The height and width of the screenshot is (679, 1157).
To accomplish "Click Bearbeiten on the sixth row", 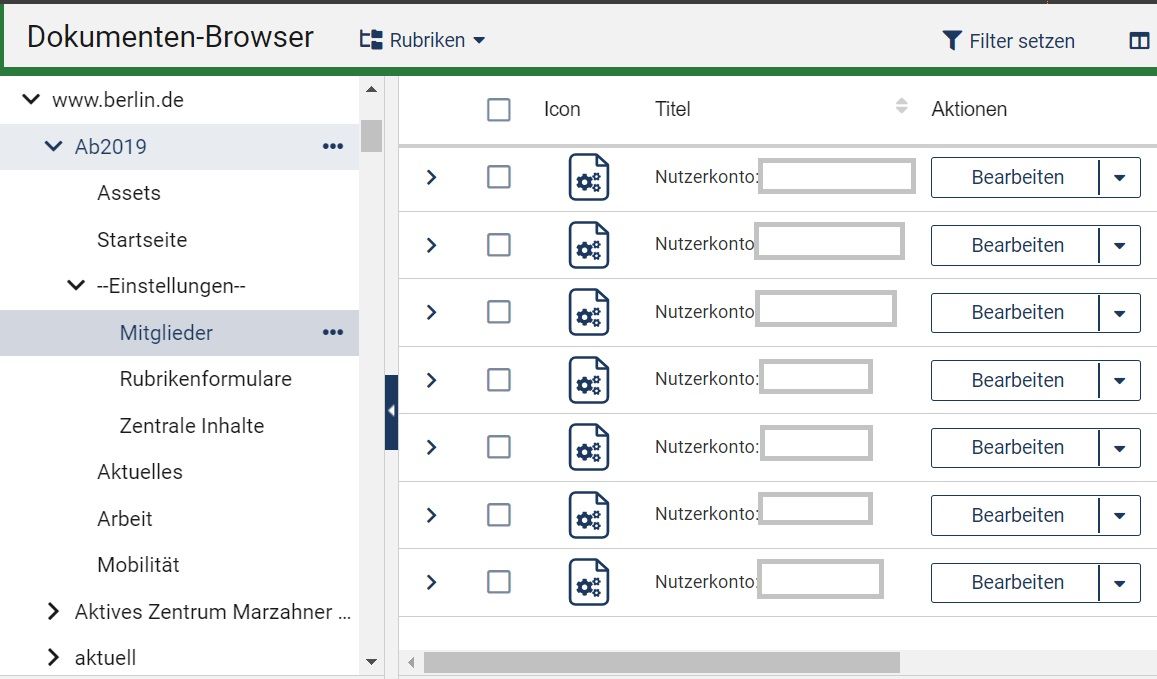I will (1016, 515).
